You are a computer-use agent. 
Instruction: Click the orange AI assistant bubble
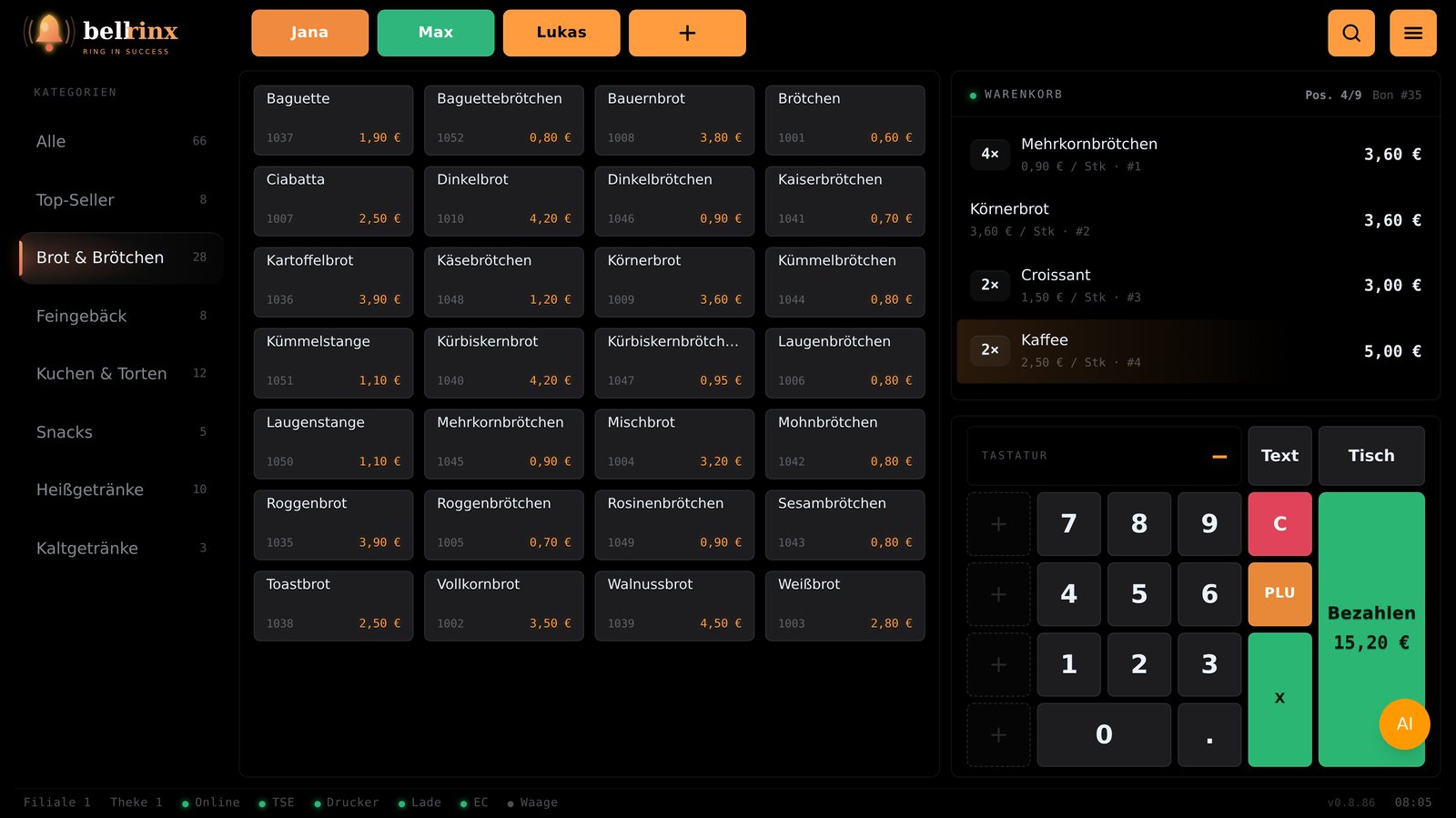[1404, 724]
